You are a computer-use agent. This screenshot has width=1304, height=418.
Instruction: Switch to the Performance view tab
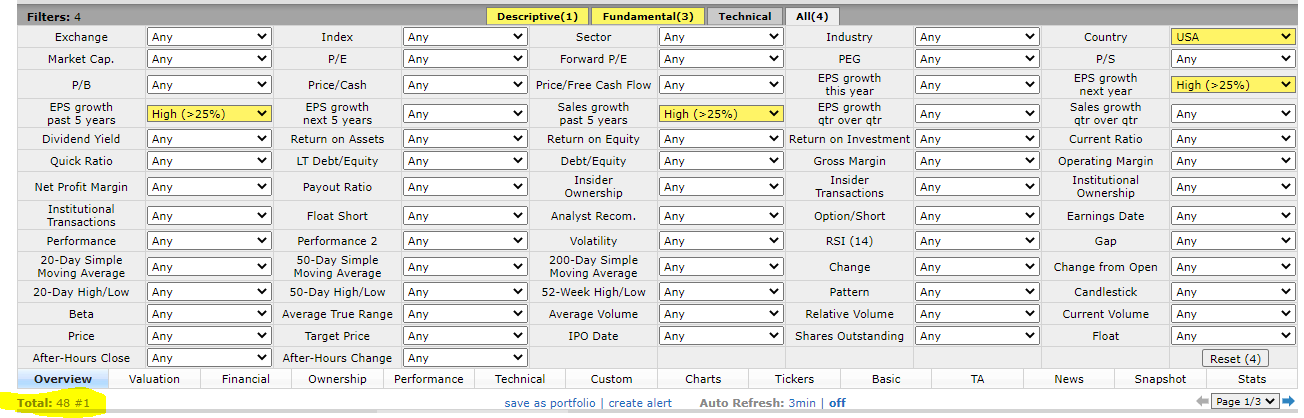[x=429, y=379]
